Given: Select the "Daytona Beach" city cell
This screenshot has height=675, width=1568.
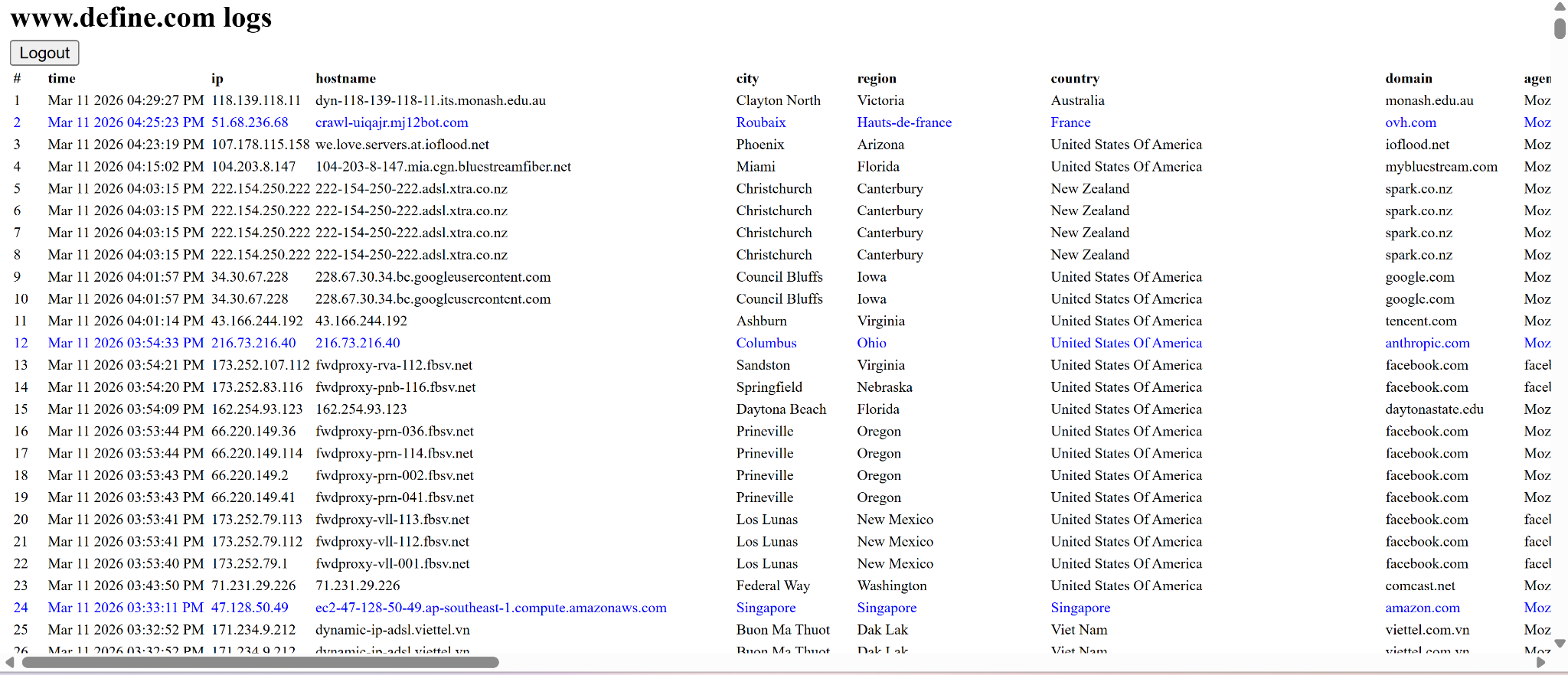Looking at the screenshot, I should tap(781, 409).
